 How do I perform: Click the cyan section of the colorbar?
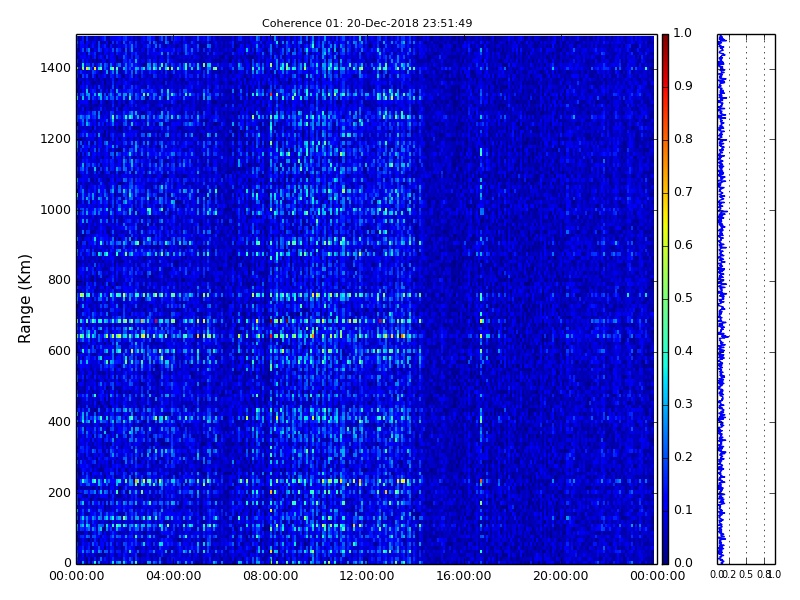click(665, 367)
